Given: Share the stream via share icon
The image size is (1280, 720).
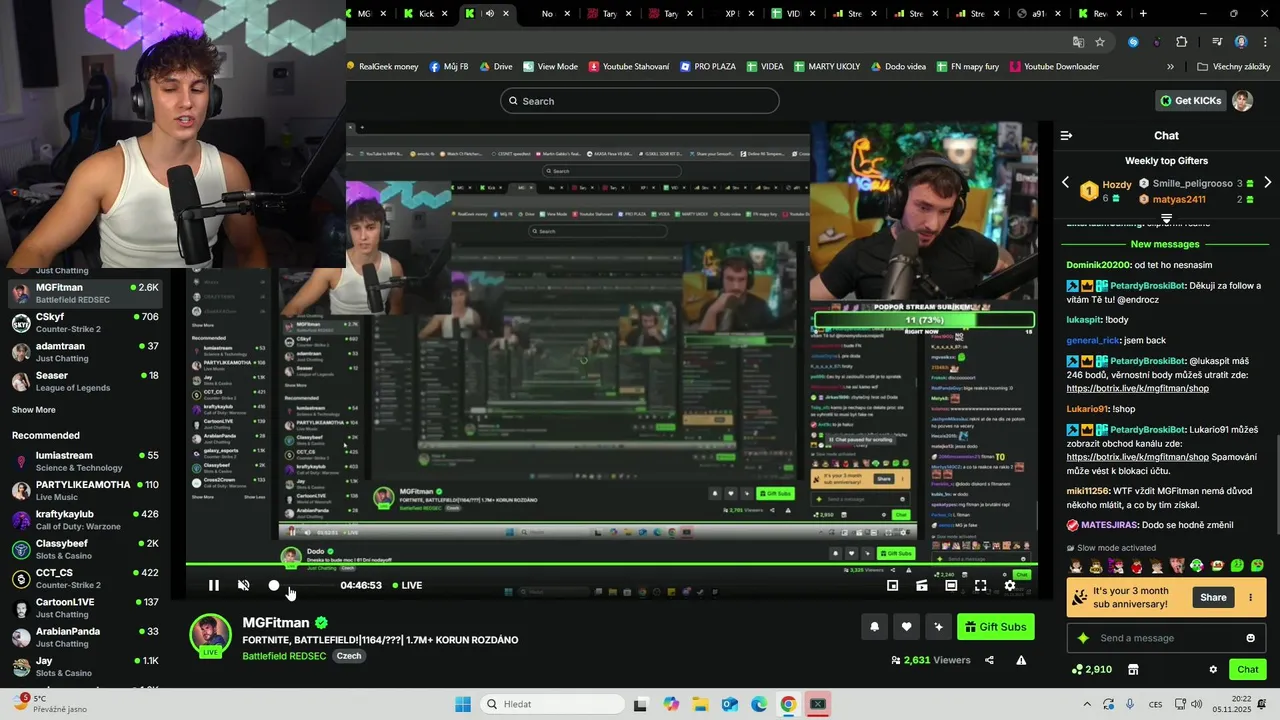Looking at the screenshot, I should click(x=989, y=660).
